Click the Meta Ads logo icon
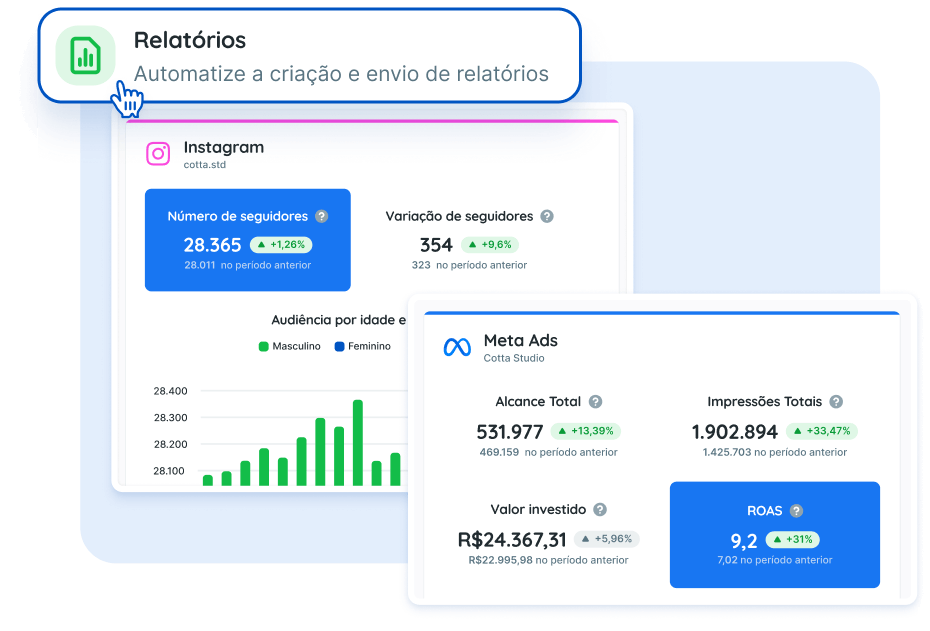Viewport: 930px width, 631px height. coord(457,348)
